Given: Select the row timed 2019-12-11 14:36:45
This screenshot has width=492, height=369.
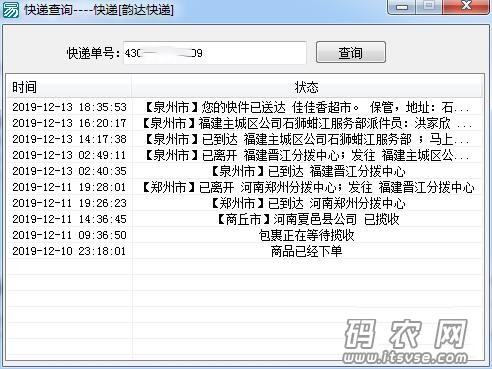Looking at the screenshot, I should [244, 219].
